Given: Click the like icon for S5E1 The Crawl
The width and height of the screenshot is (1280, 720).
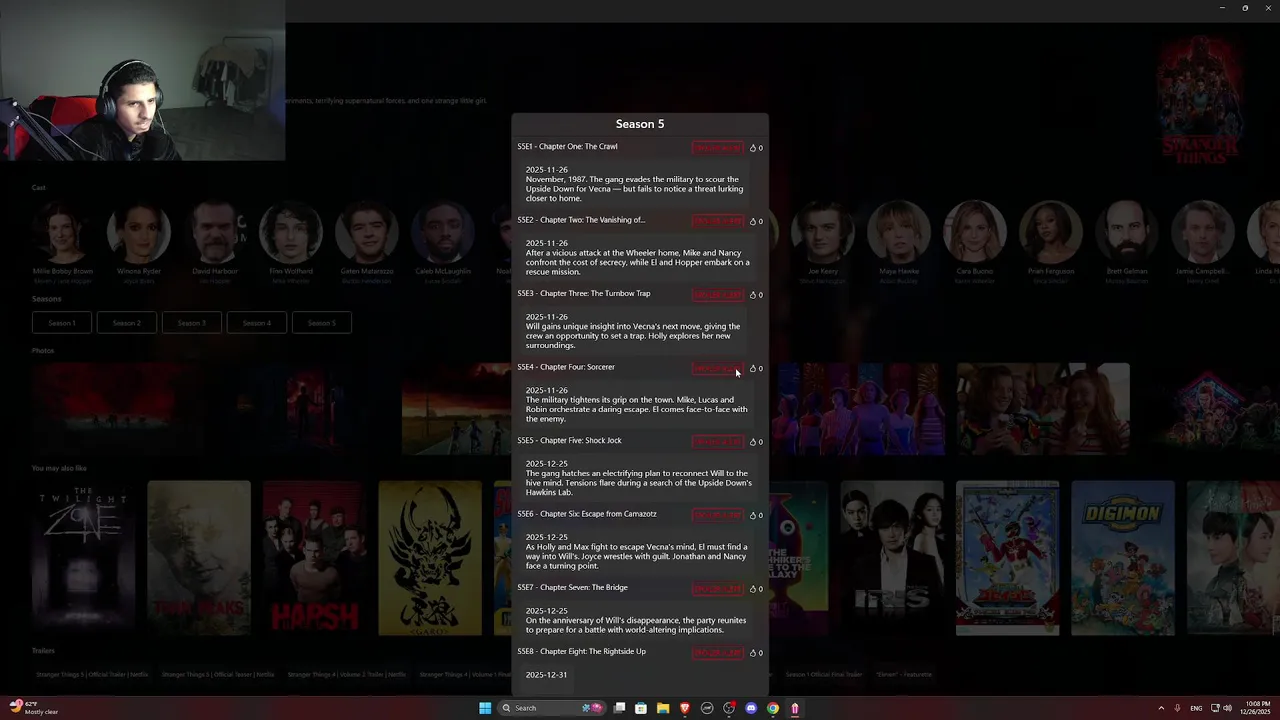Looking at the screenshot, I should point(753,148).
